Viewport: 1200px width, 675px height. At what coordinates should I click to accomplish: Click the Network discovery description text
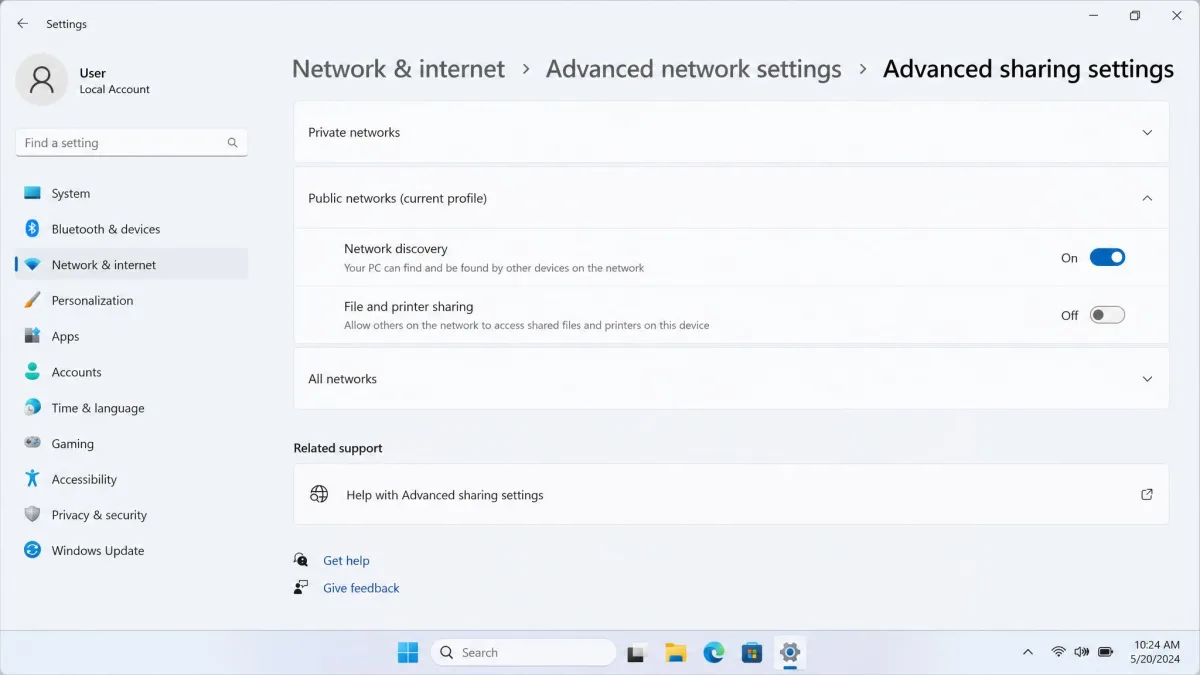(494, 268)
